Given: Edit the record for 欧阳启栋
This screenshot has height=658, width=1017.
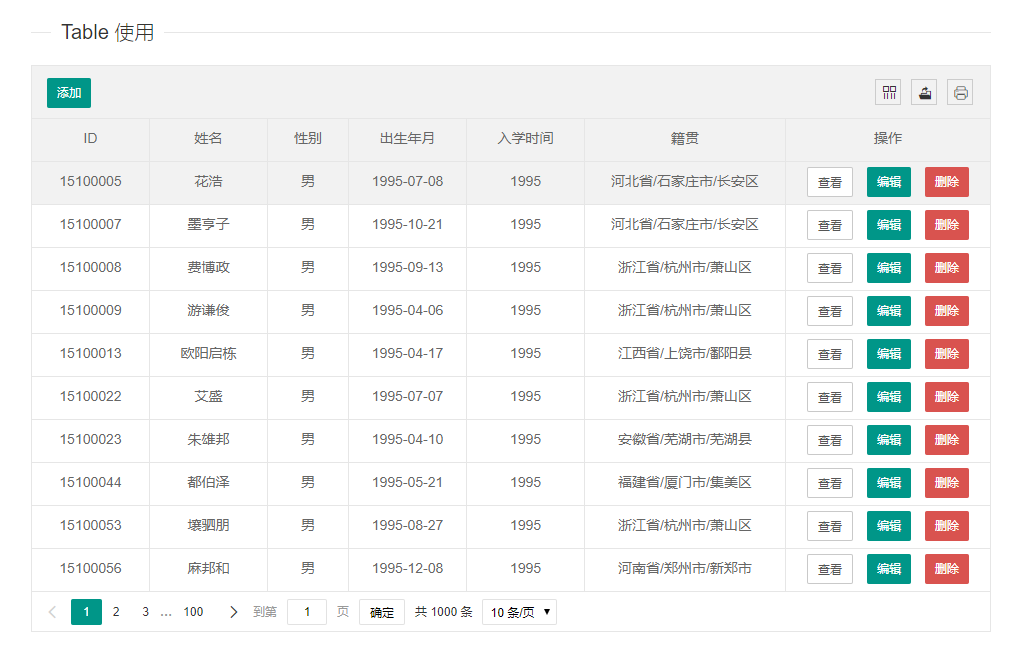Looking at the screenshot, I should [889, 354].
